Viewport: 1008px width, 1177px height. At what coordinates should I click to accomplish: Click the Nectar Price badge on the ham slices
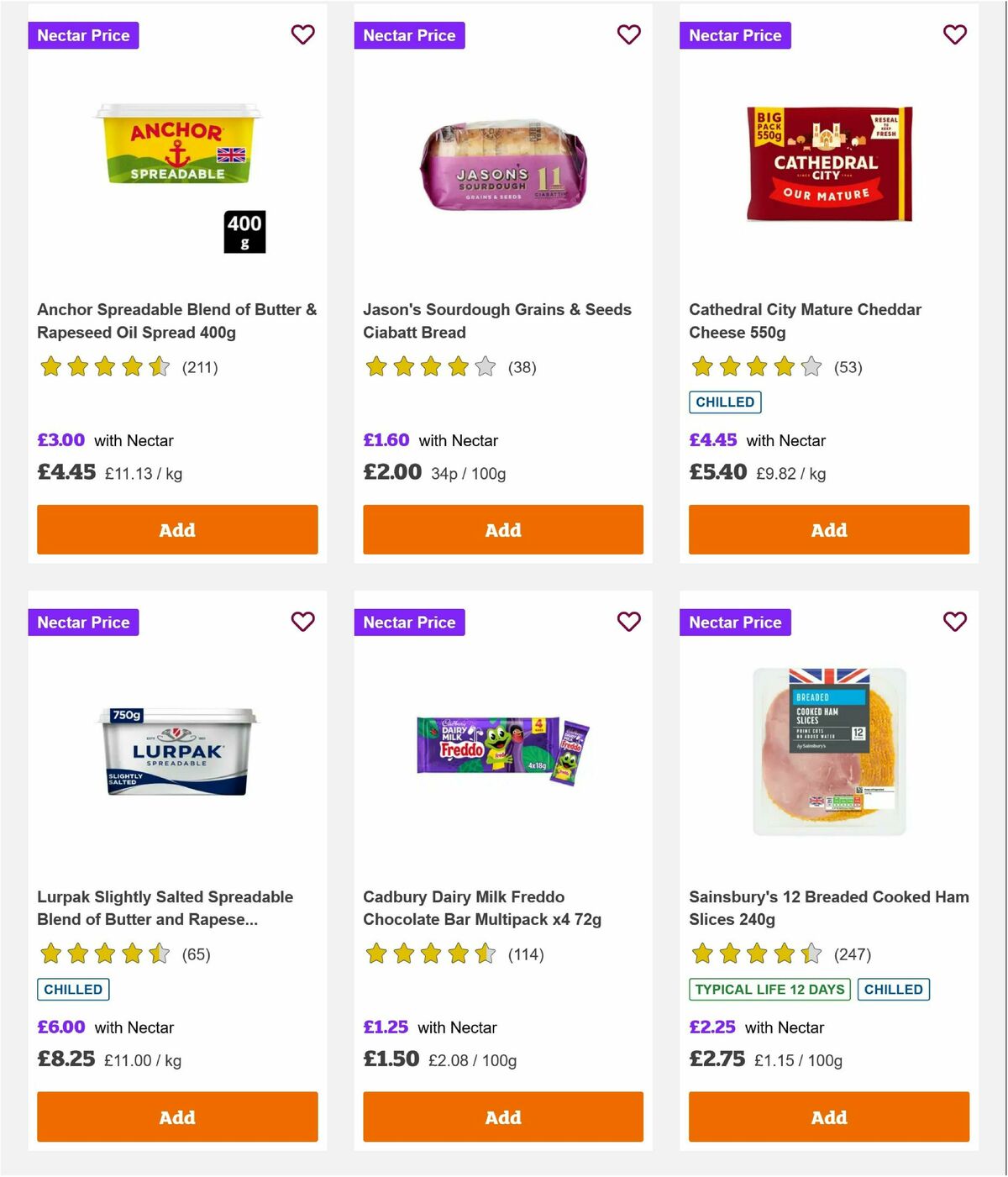pos(735,622)
